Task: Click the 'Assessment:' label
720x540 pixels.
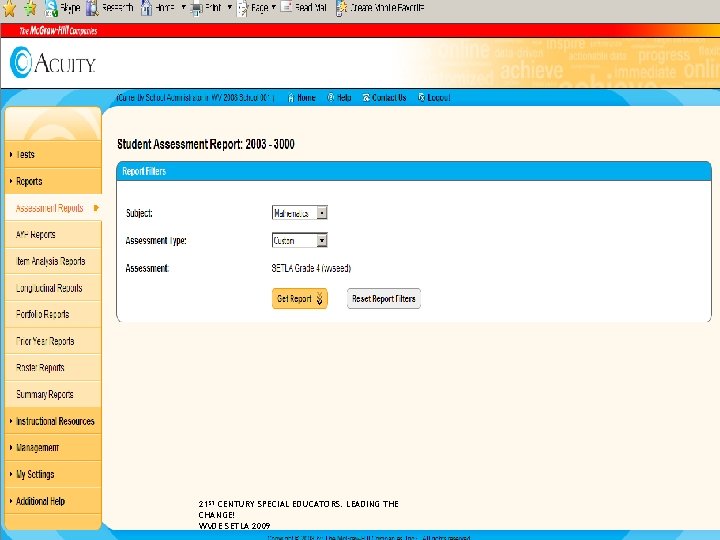Action: click(147, 268)
